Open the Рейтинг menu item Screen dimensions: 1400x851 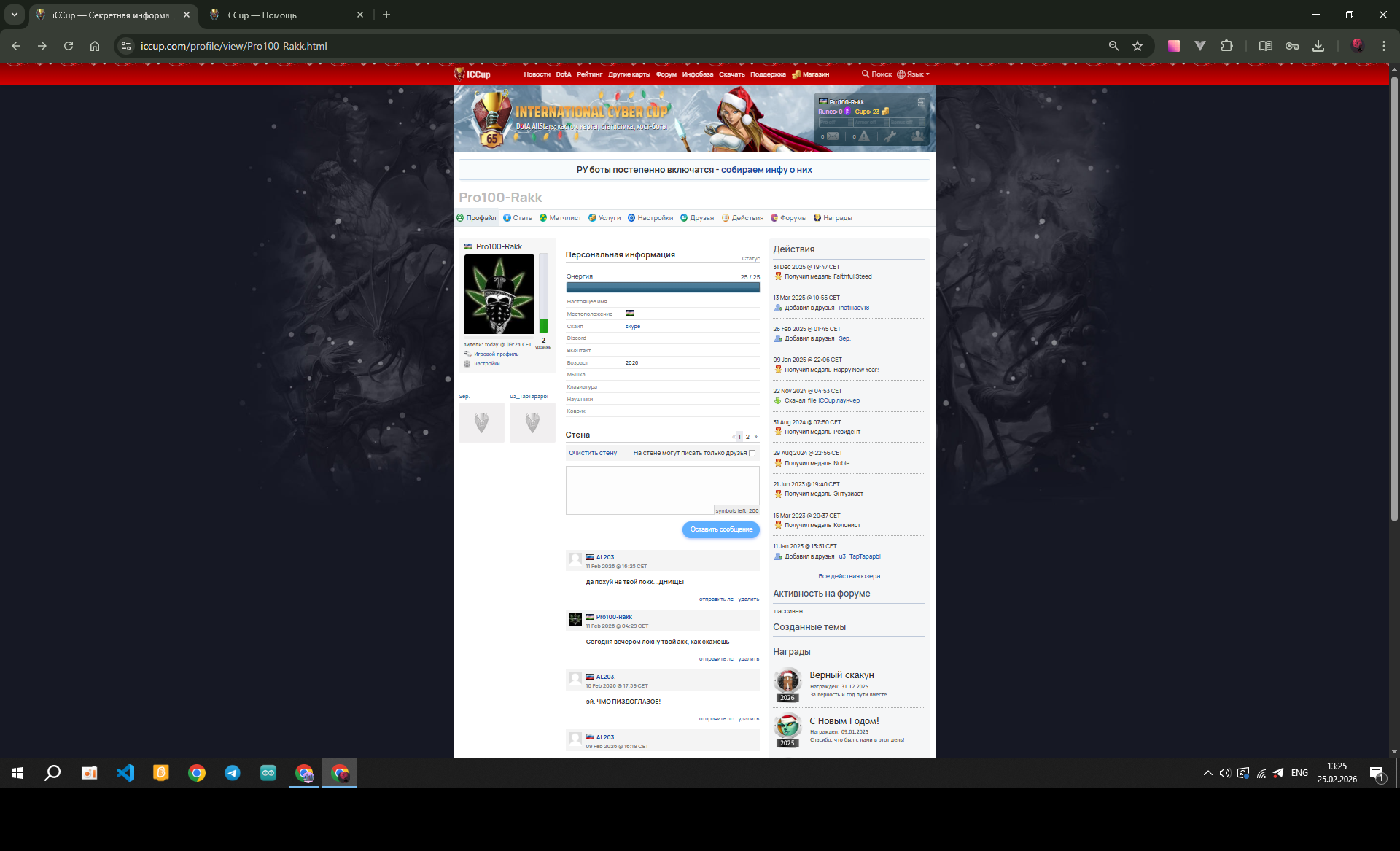point(589,74)
